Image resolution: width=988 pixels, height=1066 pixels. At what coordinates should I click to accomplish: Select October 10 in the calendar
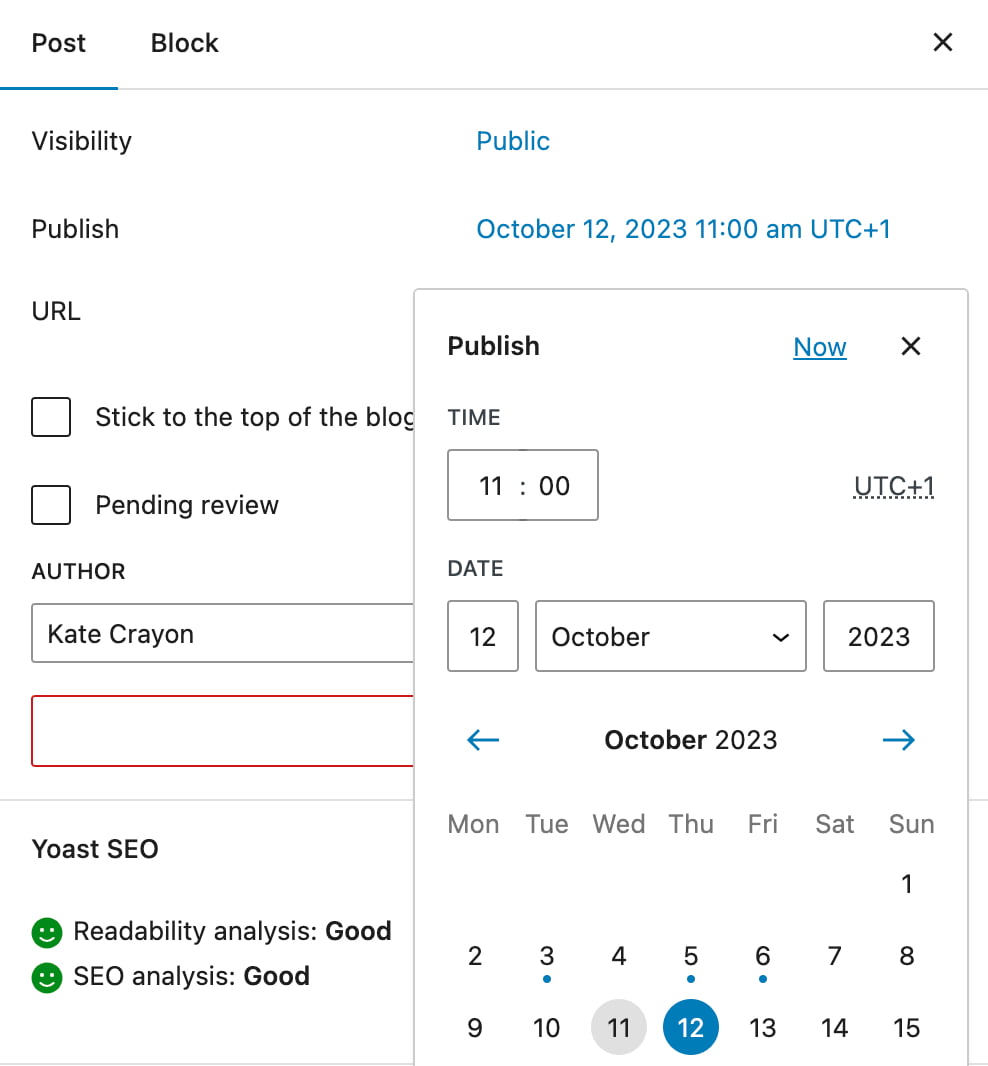(x=547, y=1027)
